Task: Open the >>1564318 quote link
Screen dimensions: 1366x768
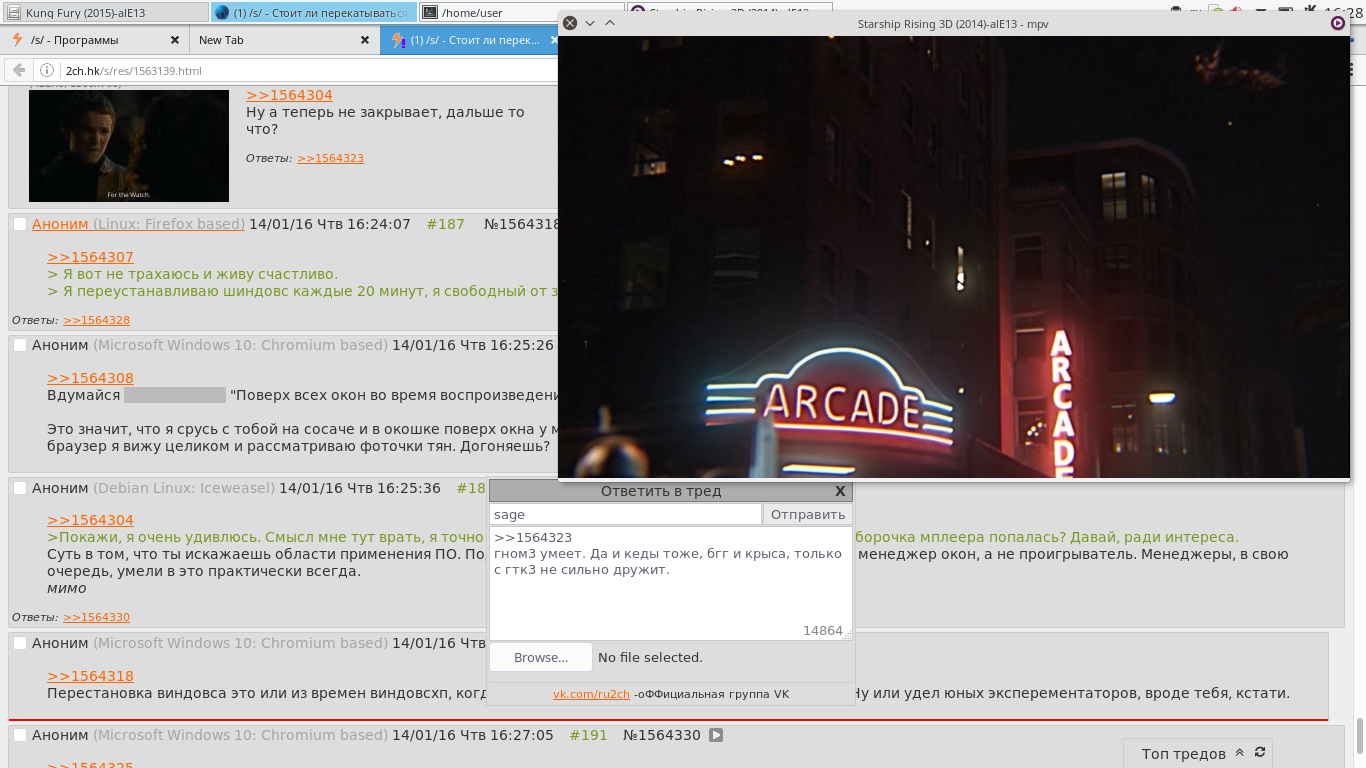Action: [90, 676]
